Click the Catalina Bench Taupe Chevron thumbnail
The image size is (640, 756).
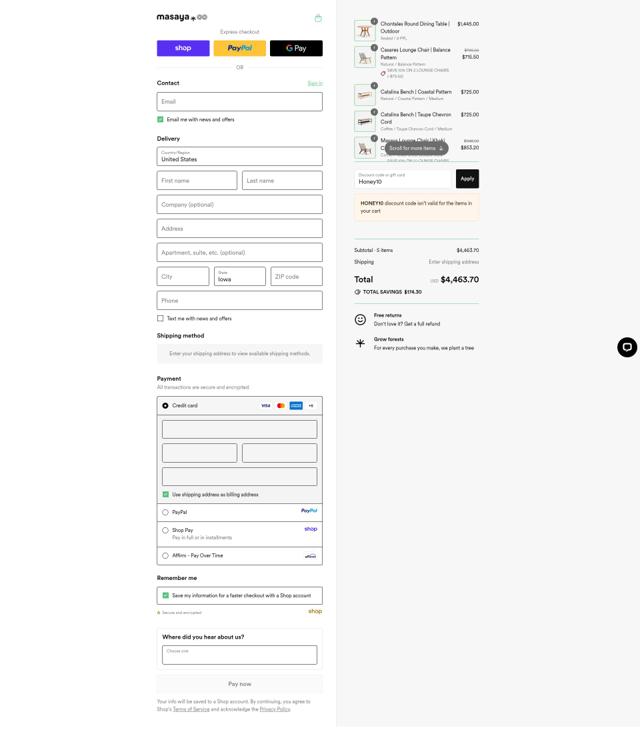(x=365, y=122)
